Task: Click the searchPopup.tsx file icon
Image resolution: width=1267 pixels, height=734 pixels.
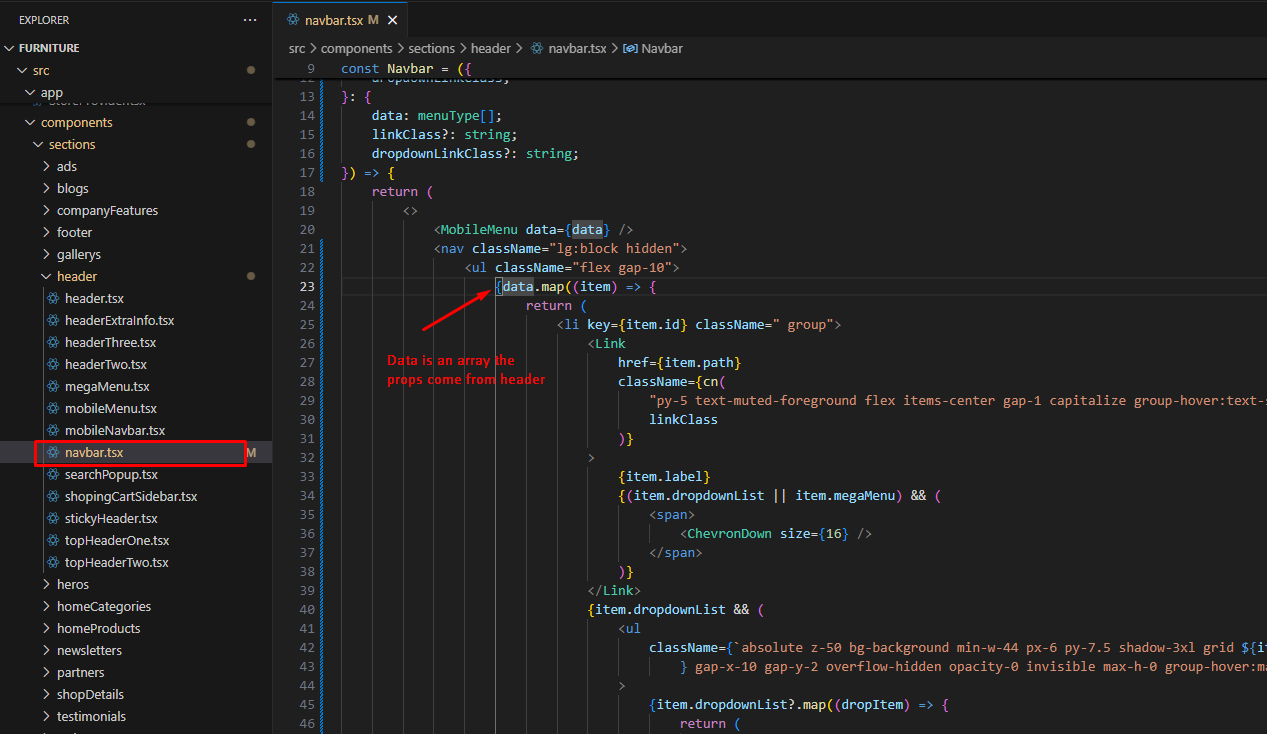Action: (54, 475)
